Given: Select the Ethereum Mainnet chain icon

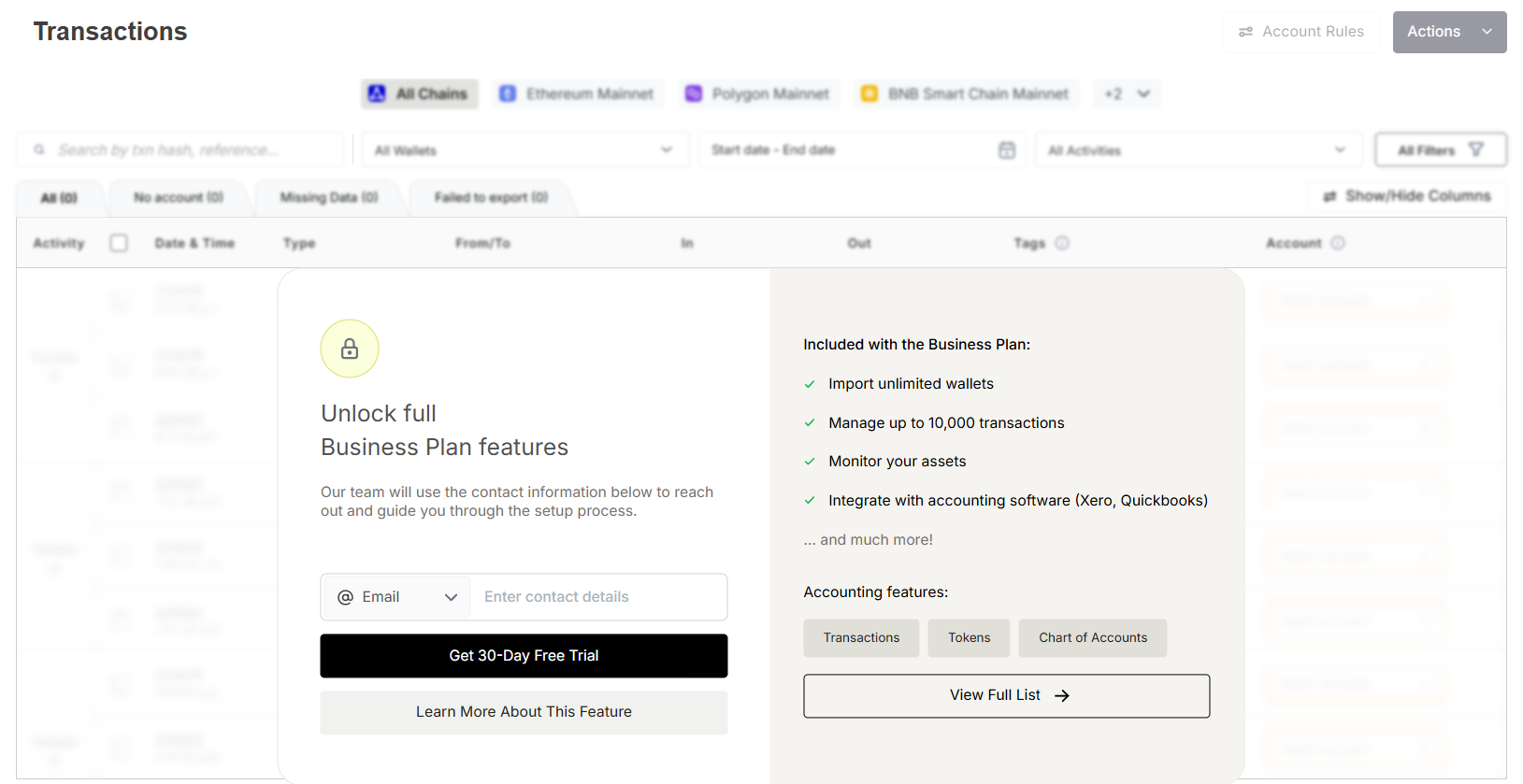Looking at the screenshot, I should click(x=508, y=93).
